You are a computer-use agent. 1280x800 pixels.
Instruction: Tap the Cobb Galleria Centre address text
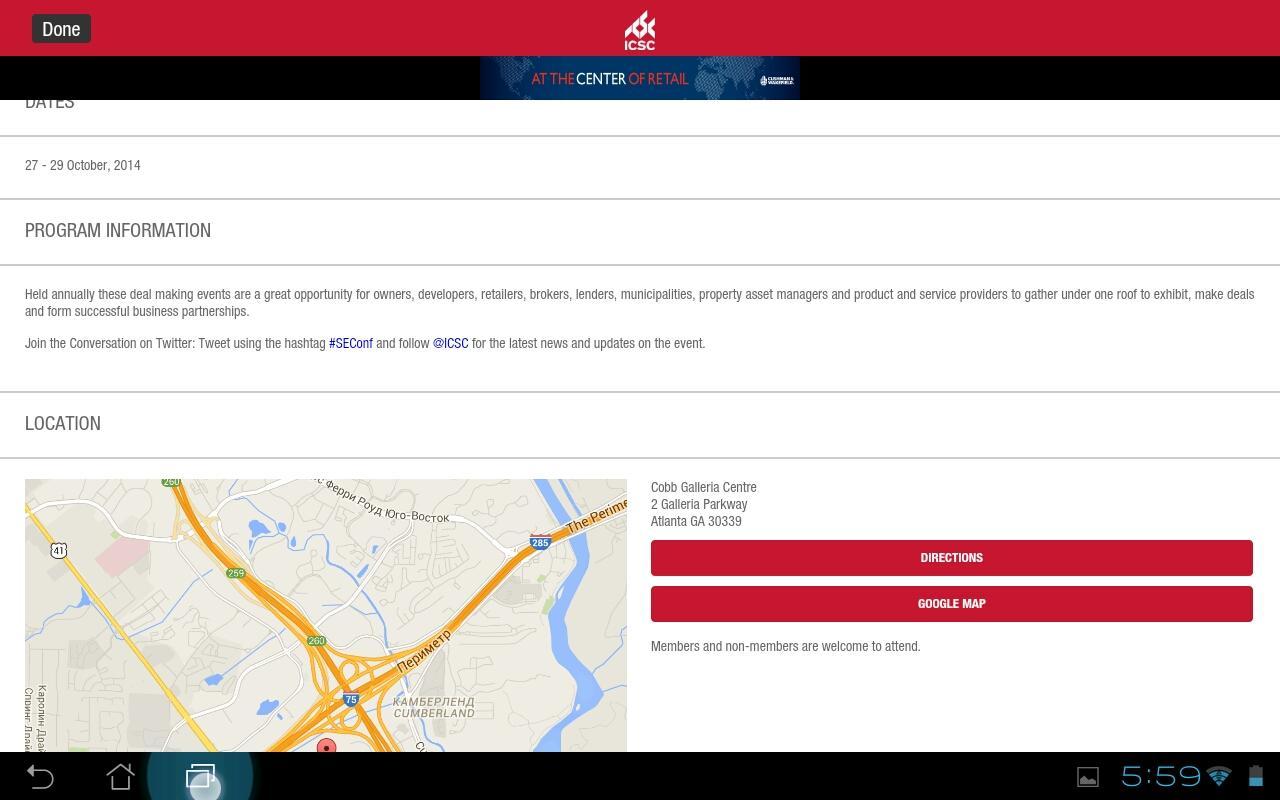(703, 504)
